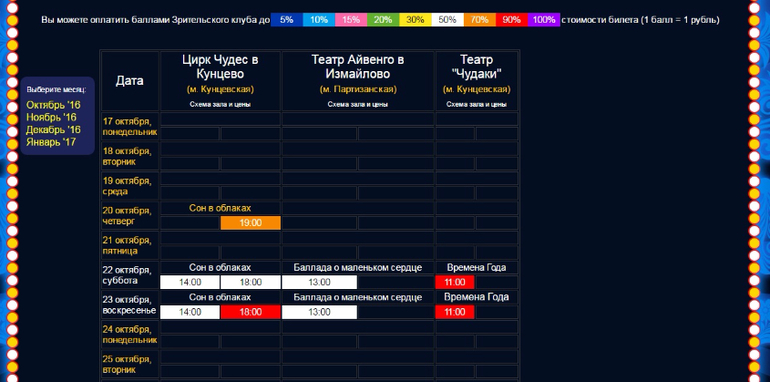Open the Январь '17 schedule
Viewport: 770px width, 382px height.
click(51, 142)
